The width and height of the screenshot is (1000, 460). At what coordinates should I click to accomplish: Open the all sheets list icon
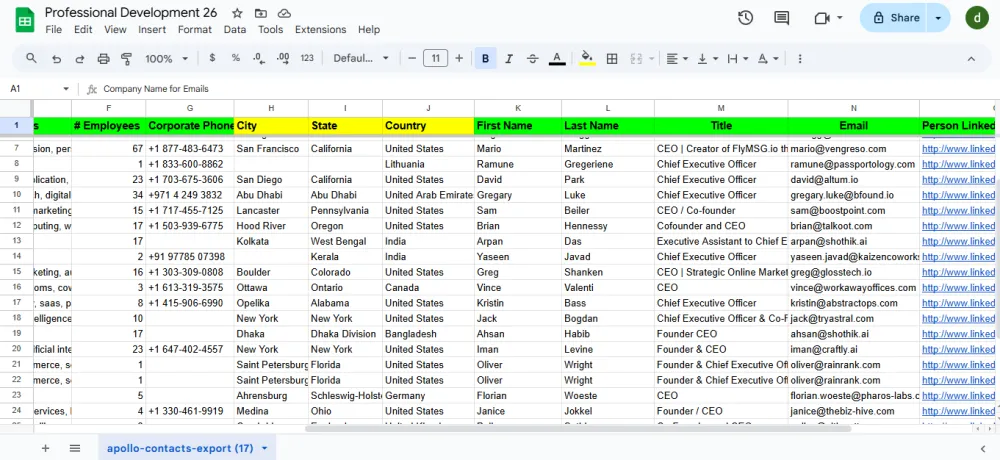(75, 449)
